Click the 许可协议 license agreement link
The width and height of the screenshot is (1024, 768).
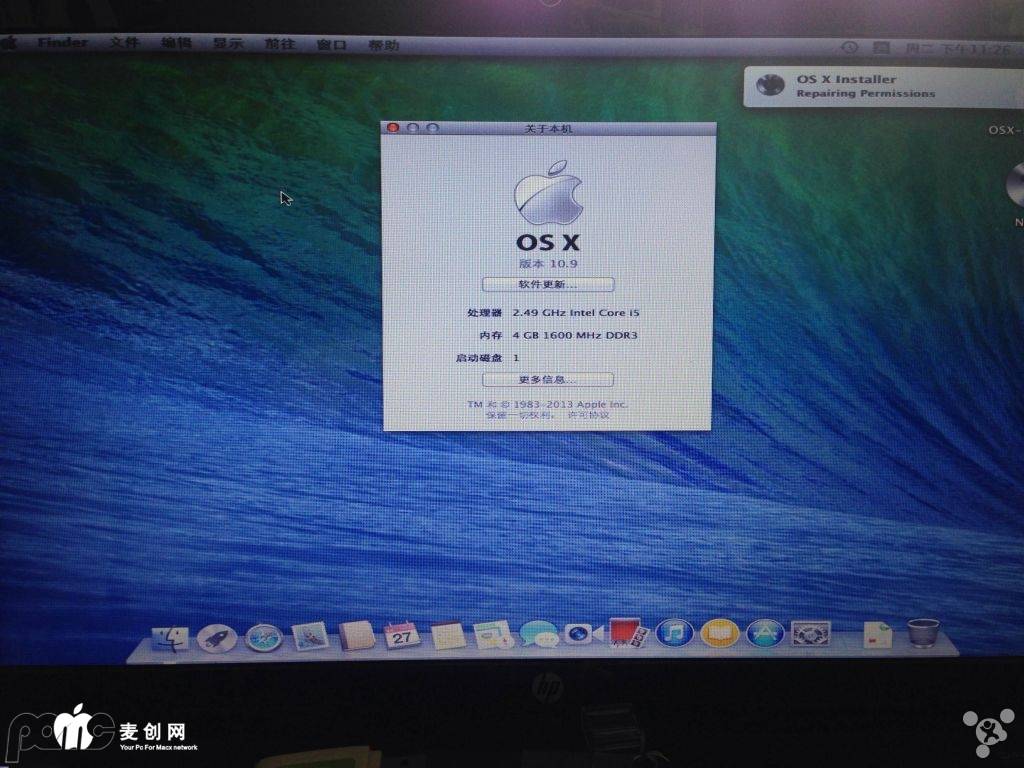[x=588, y=414]
